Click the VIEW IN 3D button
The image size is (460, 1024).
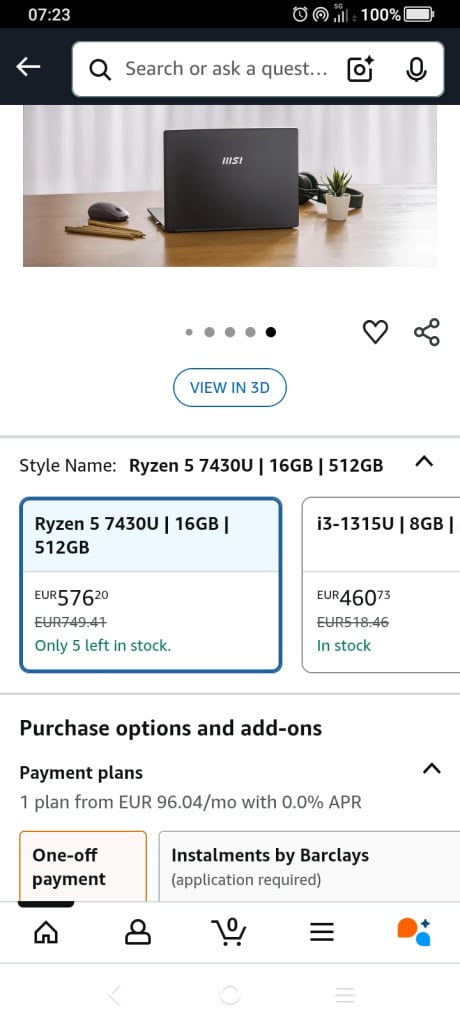pos(230,387)
